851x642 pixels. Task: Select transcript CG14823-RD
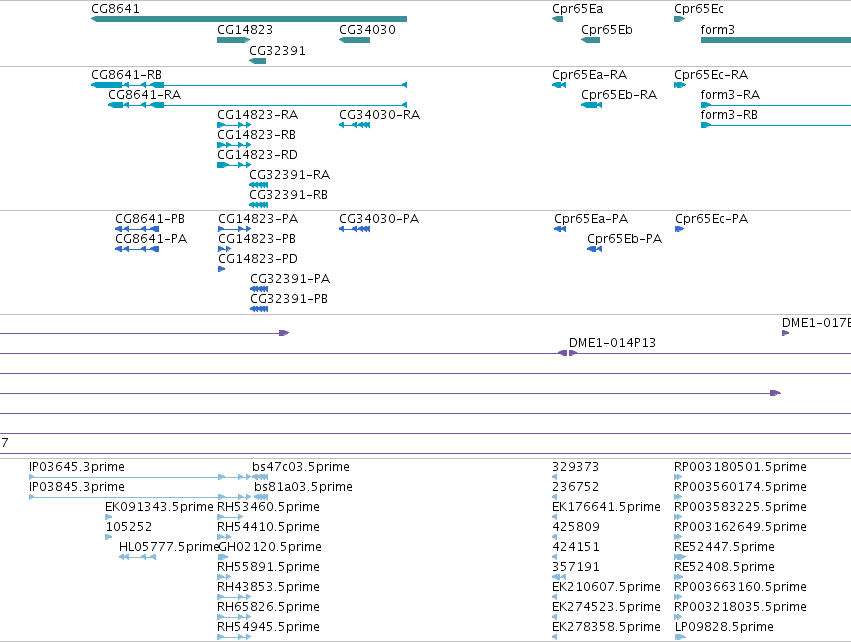(234, 165)
